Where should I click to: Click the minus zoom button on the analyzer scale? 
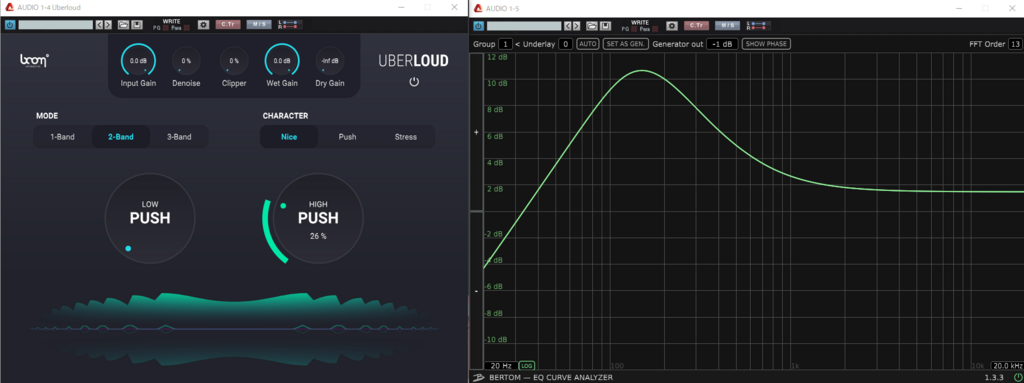tap(476, 290)
